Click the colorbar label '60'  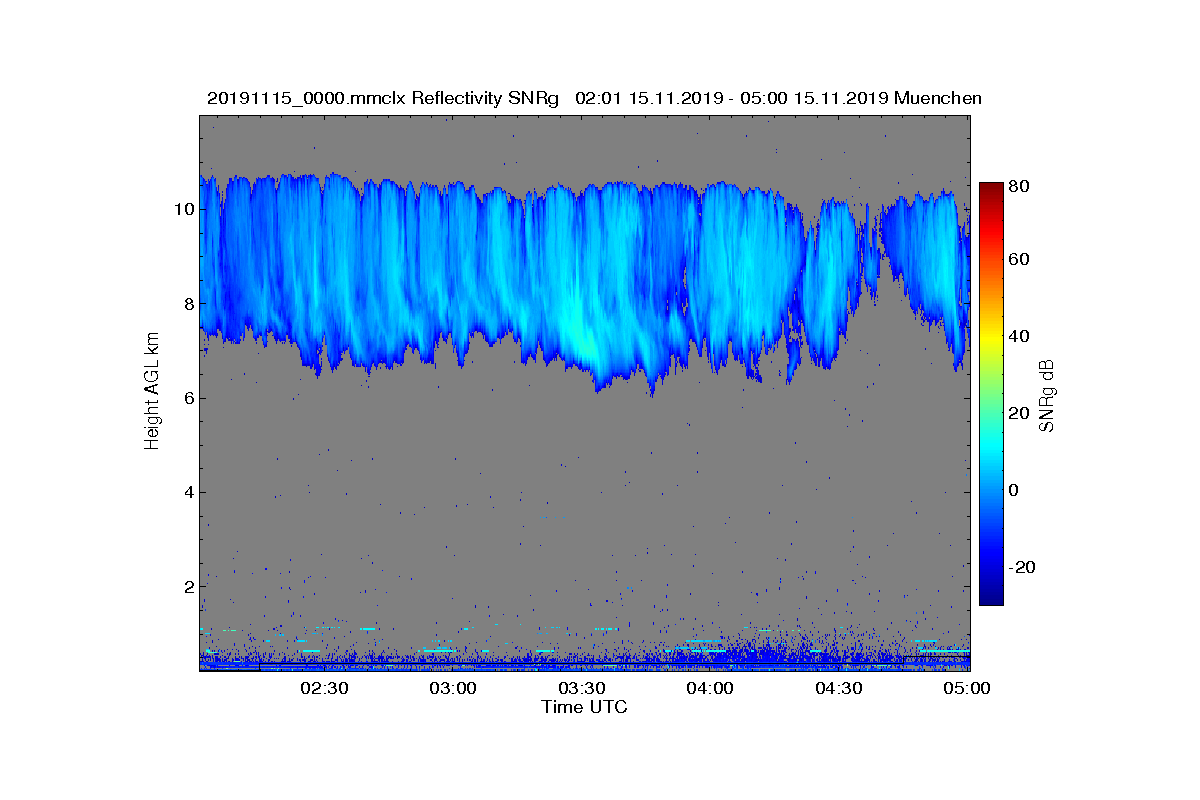click(1020, 260)
